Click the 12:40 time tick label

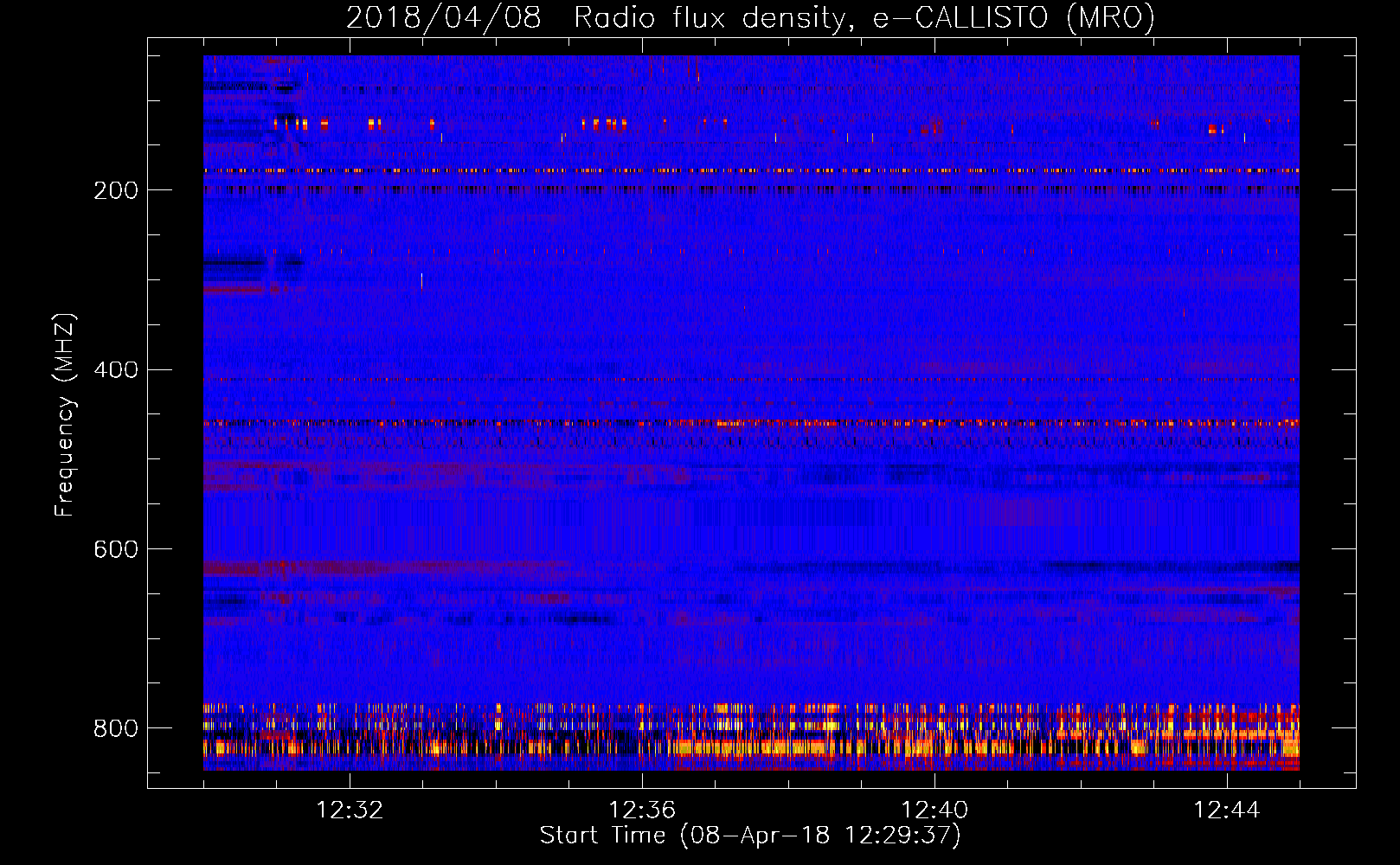click(x=934, y=811)
